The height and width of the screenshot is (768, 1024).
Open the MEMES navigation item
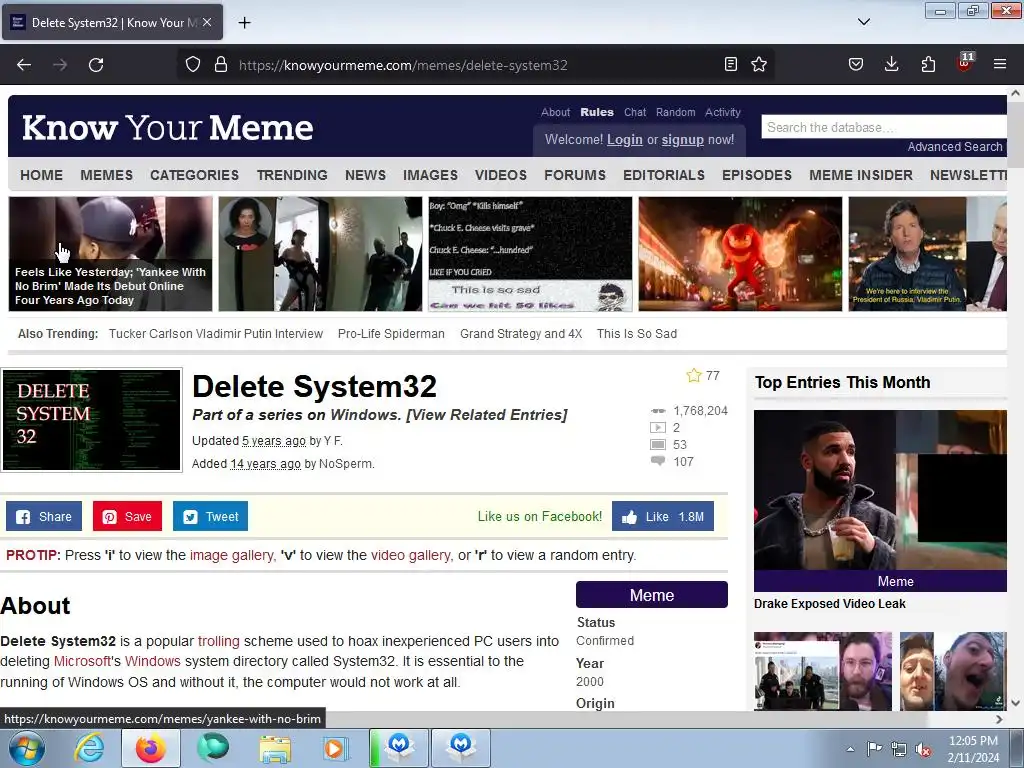tap(106, 175)
